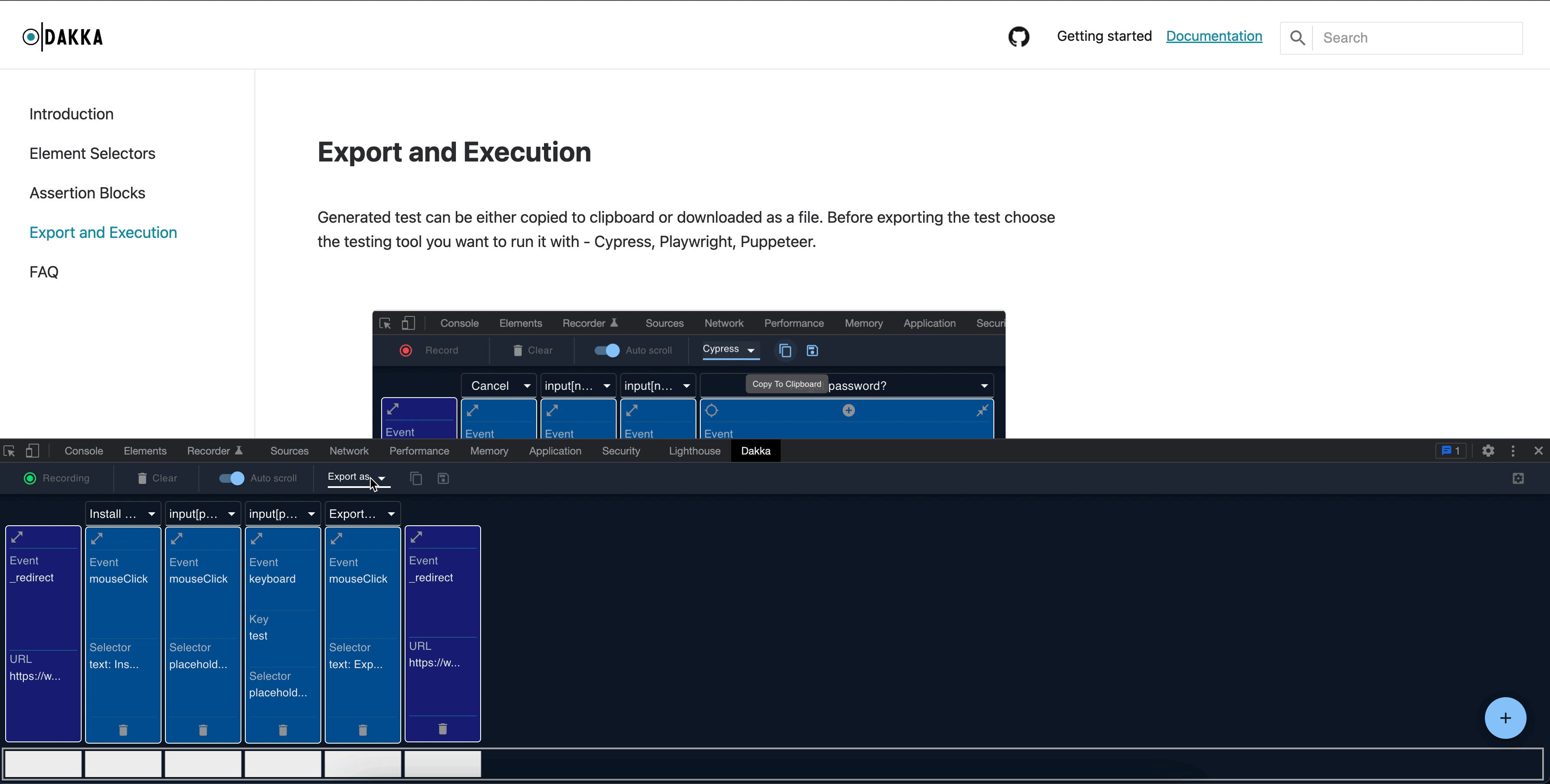Open the second input[p... selector dropdown
Image resolution: width=1550 pixels, height=784 pixels.
[283, 514]
